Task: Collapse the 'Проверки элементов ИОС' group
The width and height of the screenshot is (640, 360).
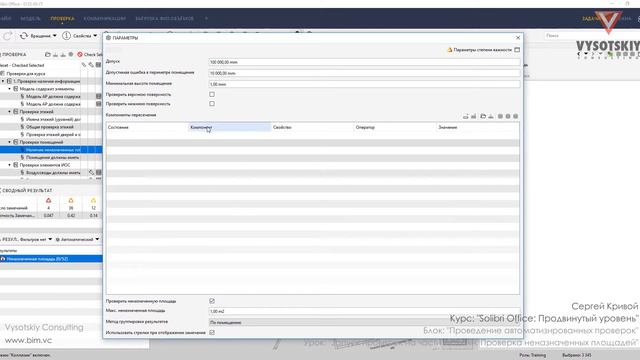Action: tap(10, 165)
